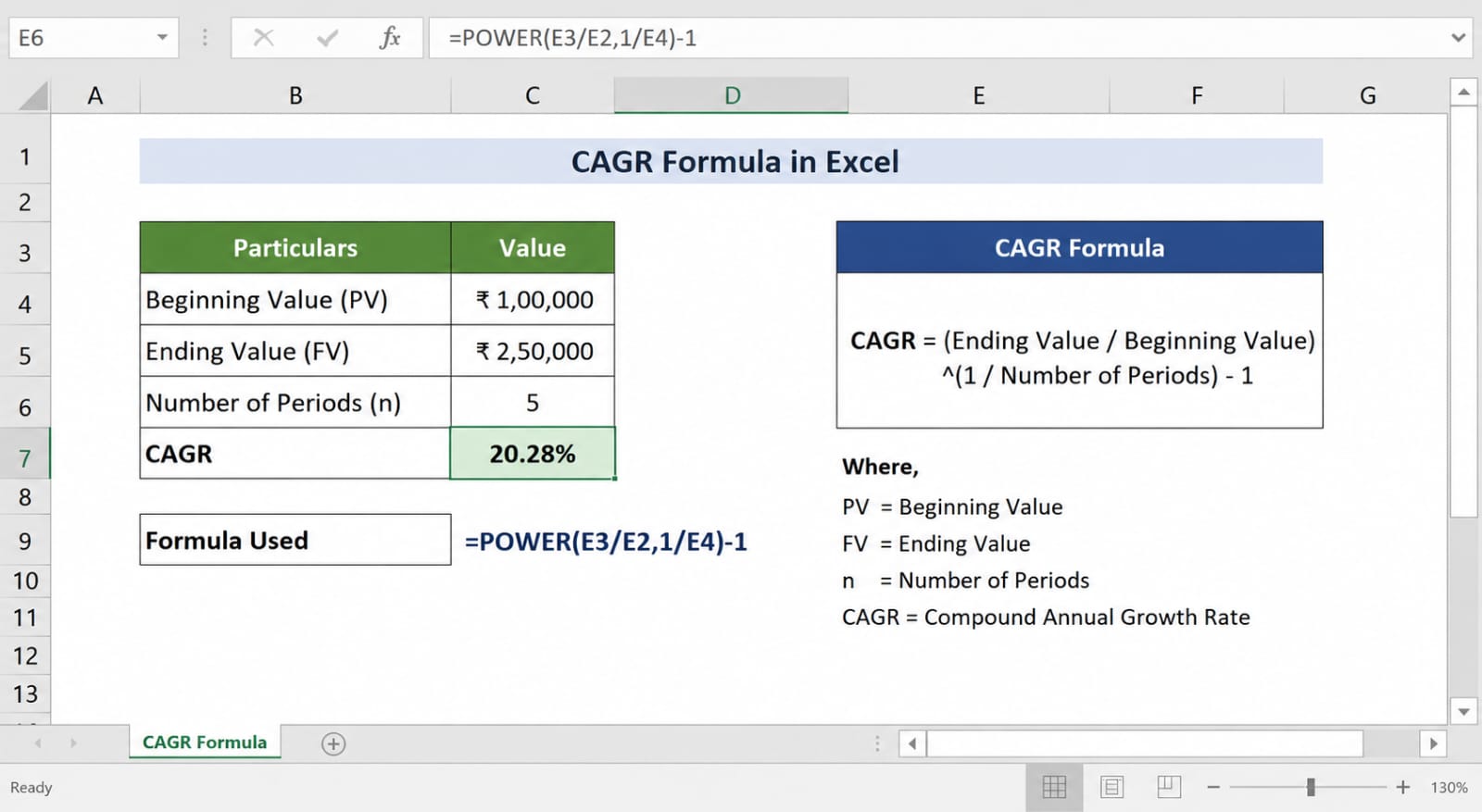Click the 'Ready' status bar text

[x=31, y=787]
